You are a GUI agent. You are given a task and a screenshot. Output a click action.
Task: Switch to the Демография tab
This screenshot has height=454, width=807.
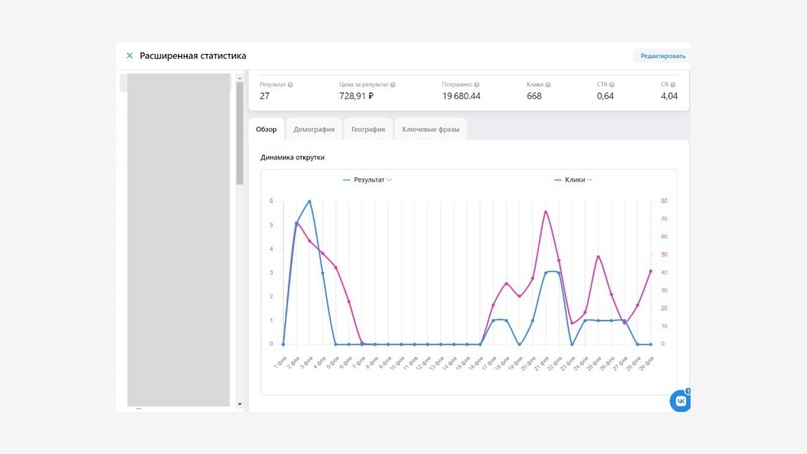pyautogui.click(x=314, y=129)
